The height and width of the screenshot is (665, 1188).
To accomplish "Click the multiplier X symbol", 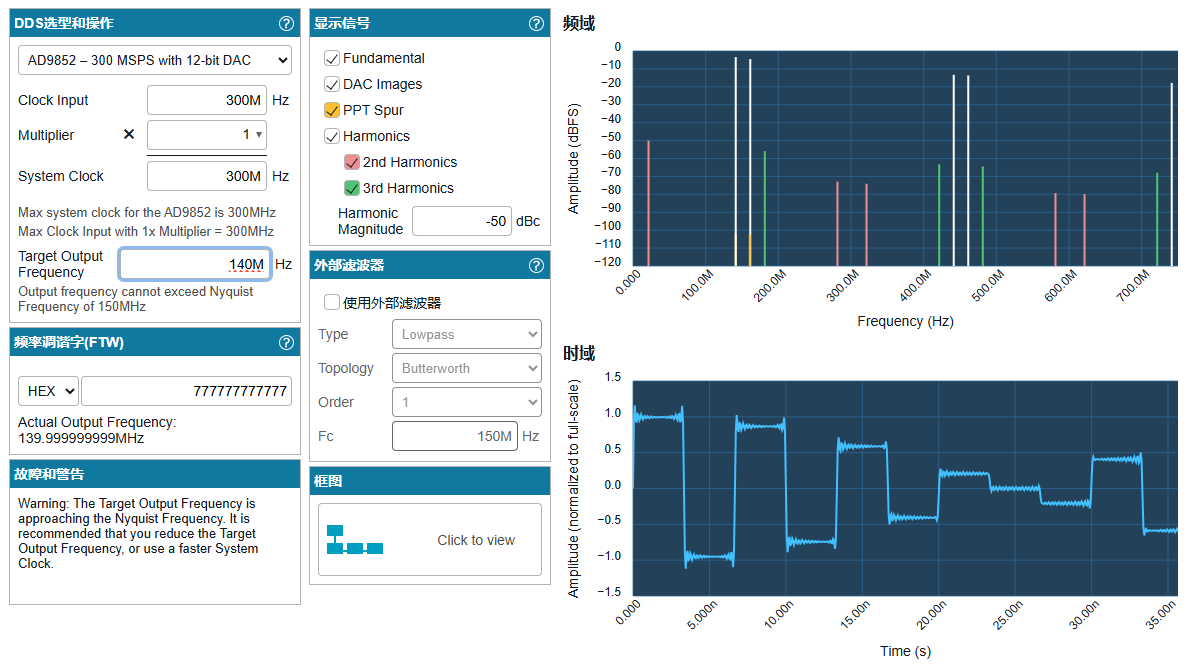I will point(128,134).
